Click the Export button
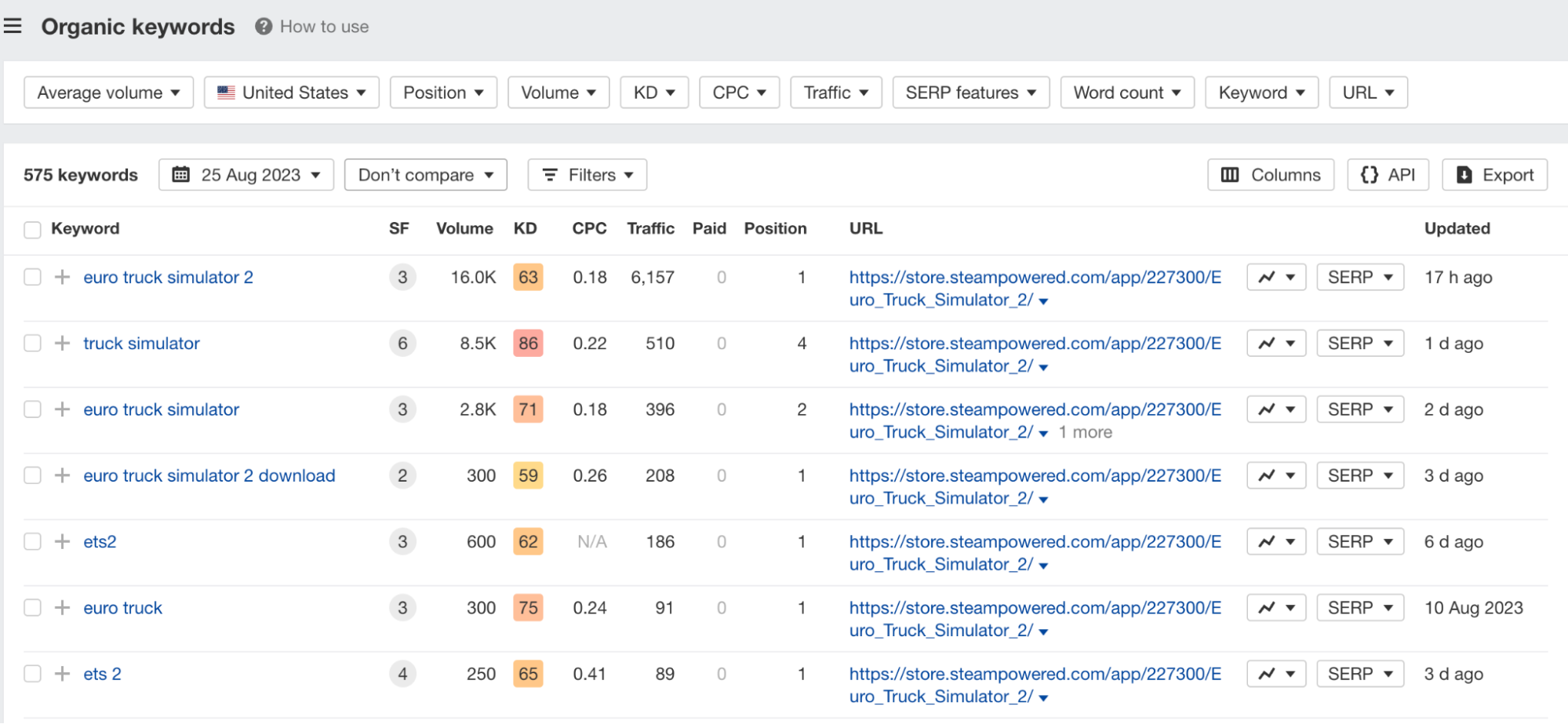The height and width of the screenshot is (724, 1568). tap(1494, 175)
